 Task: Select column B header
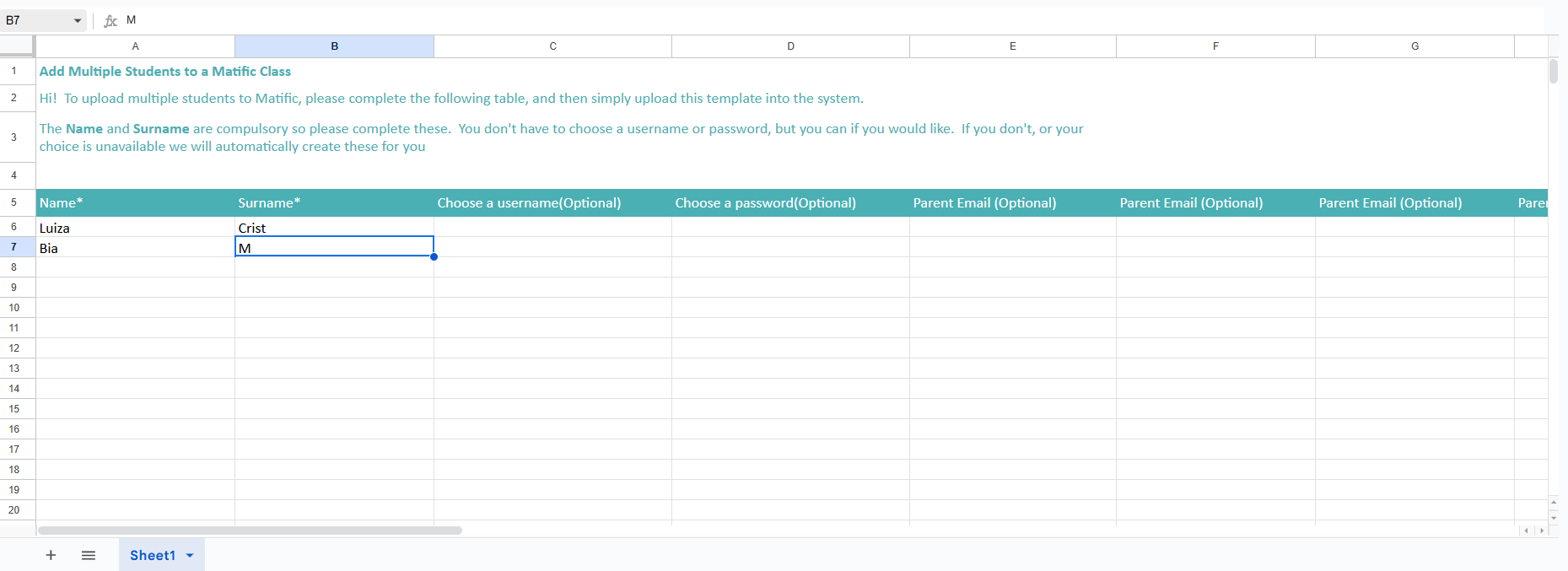[334, 46]
